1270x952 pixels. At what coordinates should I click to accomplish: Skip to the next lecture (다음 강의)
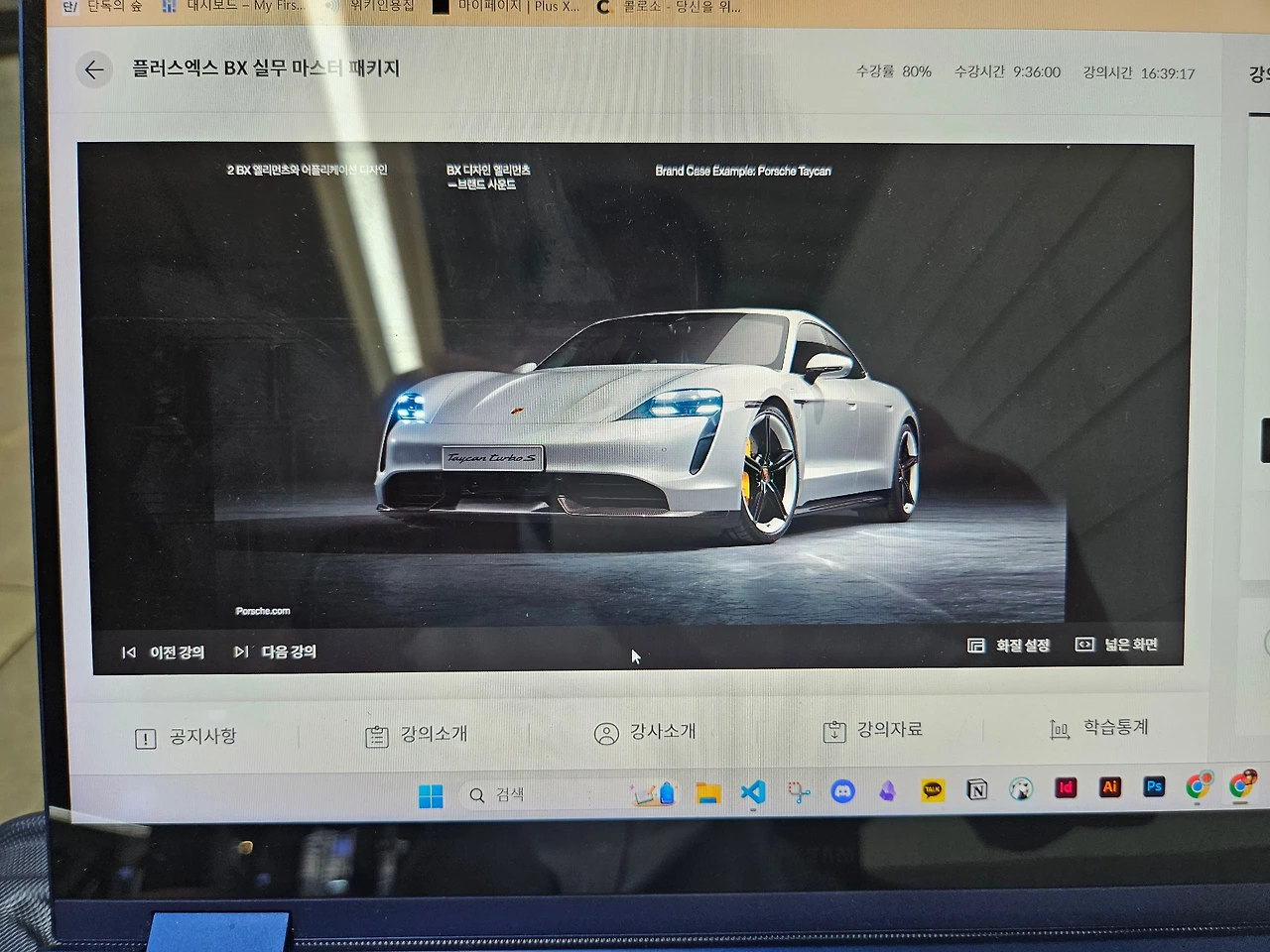tap(275, 652)
